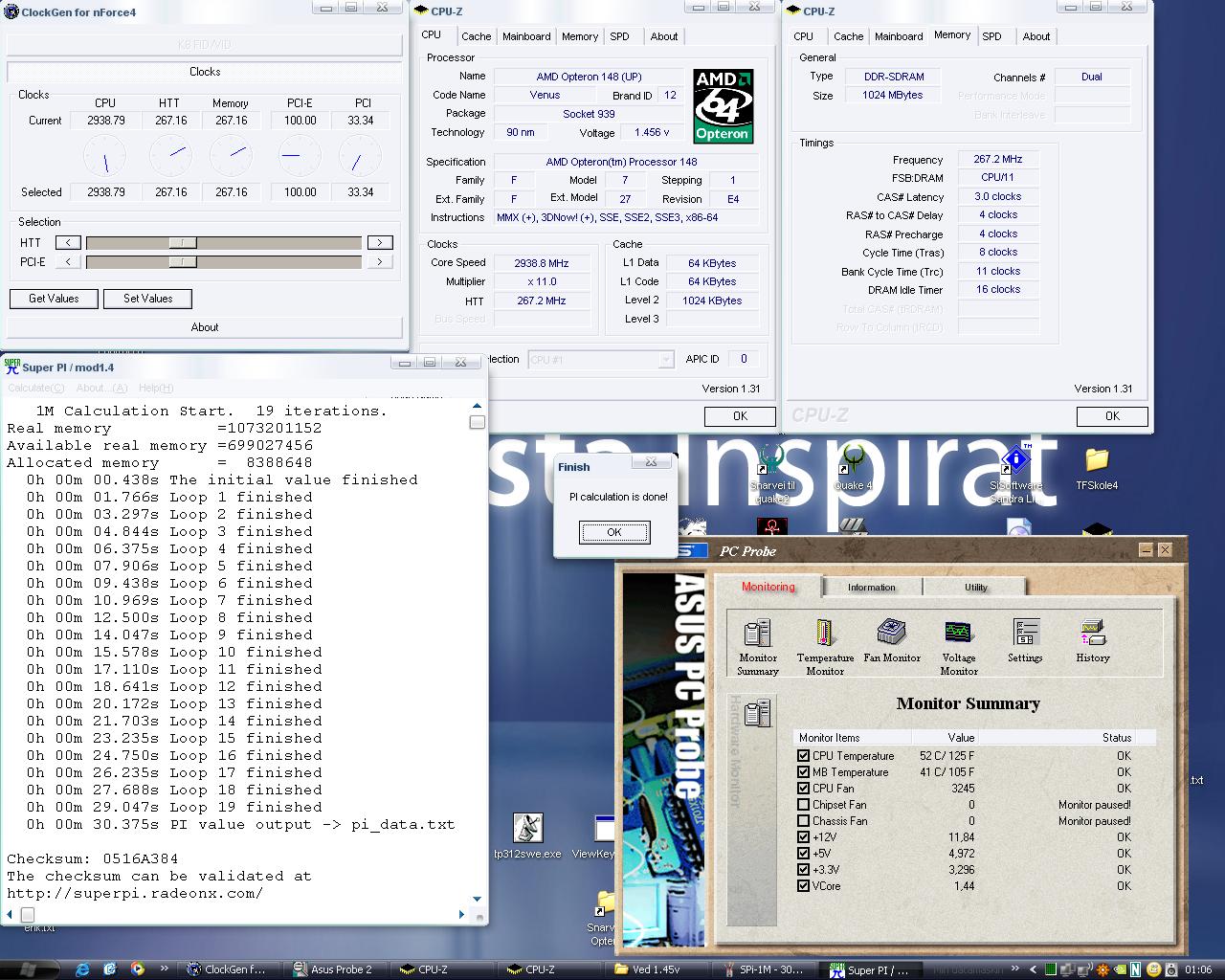Enable the Chipset Fan monitor
Image resolution: width=1225 pixels, height=980 pixels.
(803, 804)
